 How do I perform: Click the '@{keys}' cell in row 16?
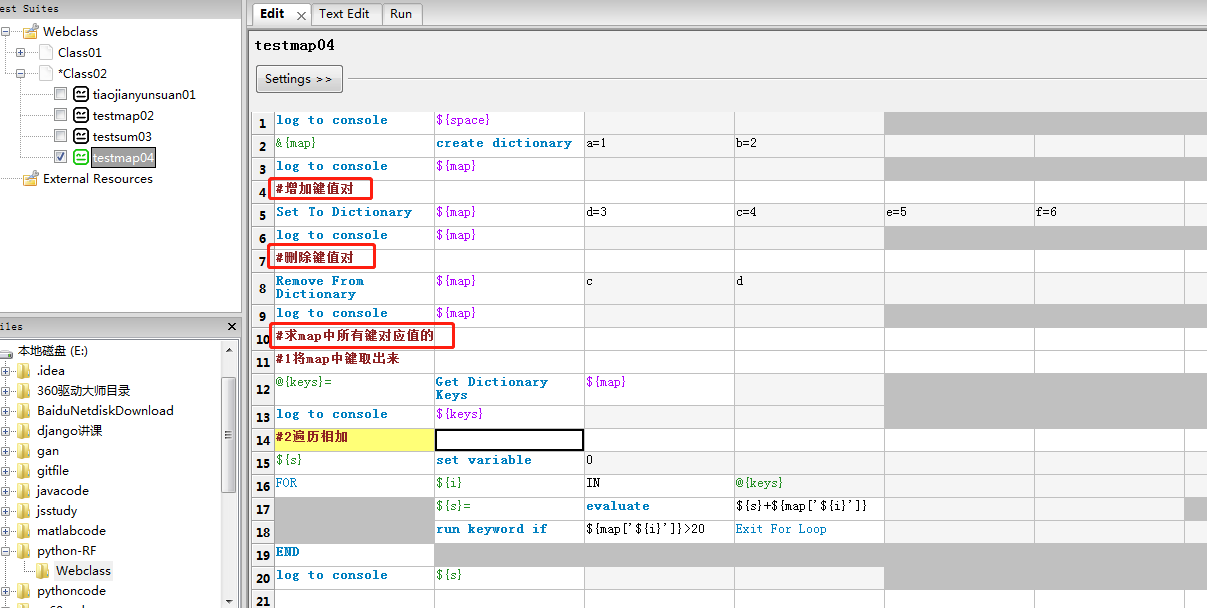809,484
